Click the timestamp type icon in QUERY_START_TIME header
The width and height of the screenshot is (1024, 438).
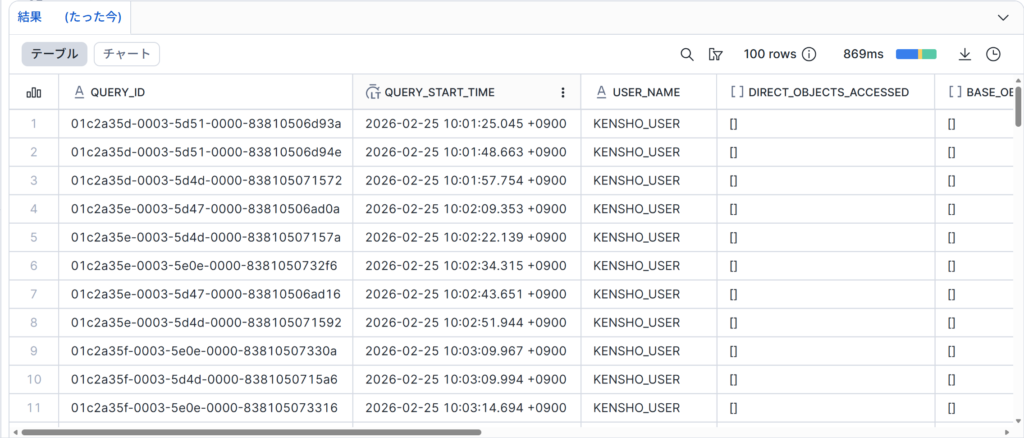tap(372, 92)
